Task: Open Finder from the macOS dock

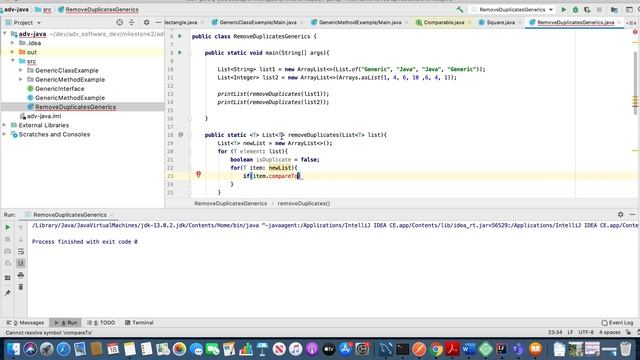Action: 13,349
